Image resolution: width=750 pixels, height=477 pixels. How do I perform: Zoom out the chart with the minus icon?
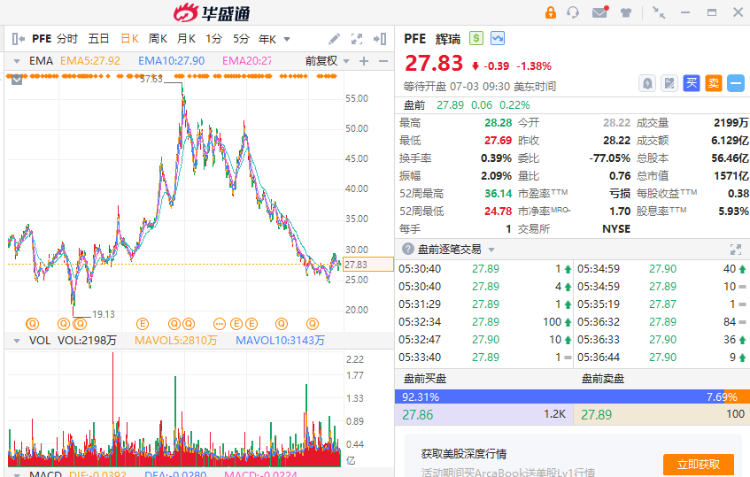point(383,61)
